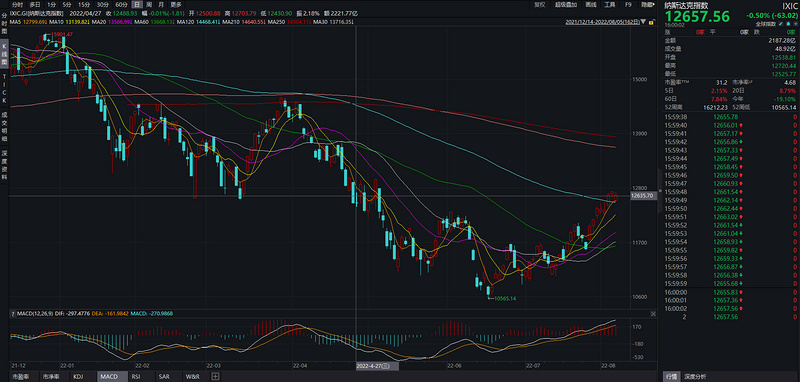The width and height of the screenshot is (800, 382).
Task: Open the 超级叠加 overlay menu
Action: 566,5
